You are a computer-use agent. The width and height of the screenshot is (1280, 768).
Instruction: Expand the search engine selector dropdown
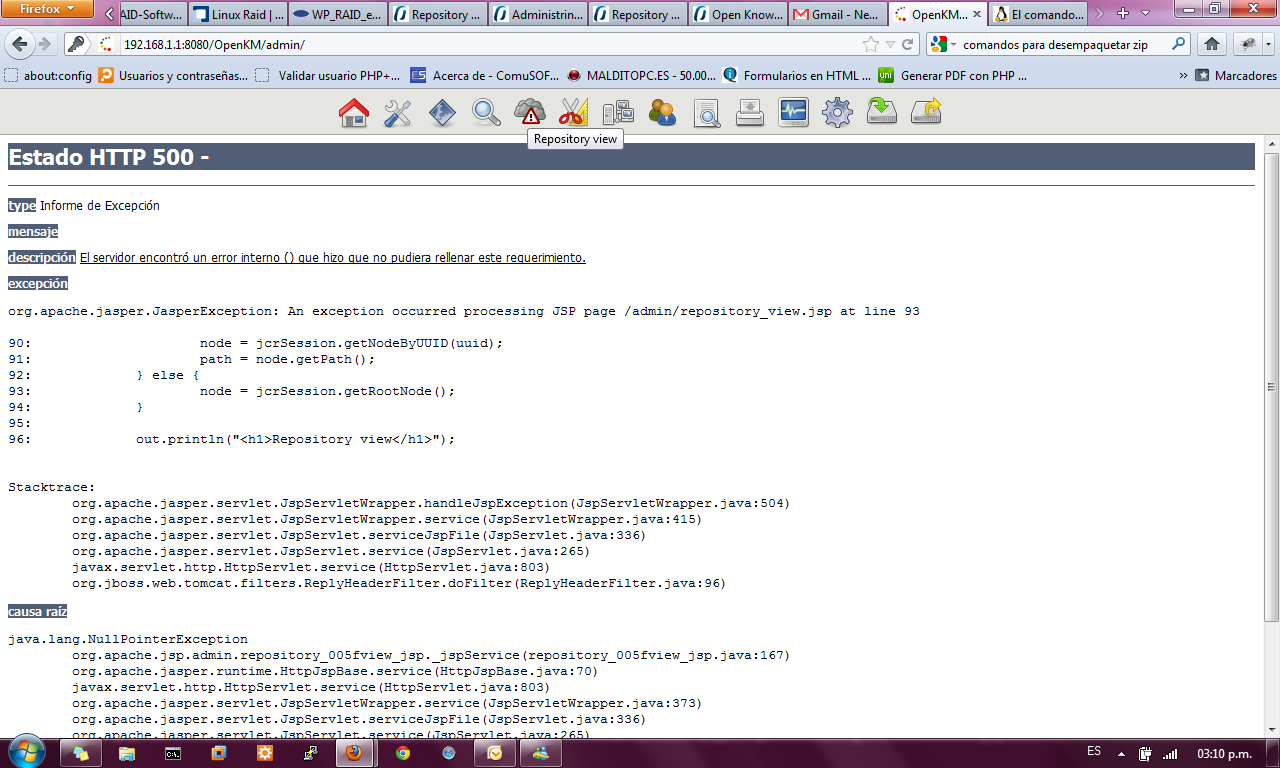pos(943,45)
